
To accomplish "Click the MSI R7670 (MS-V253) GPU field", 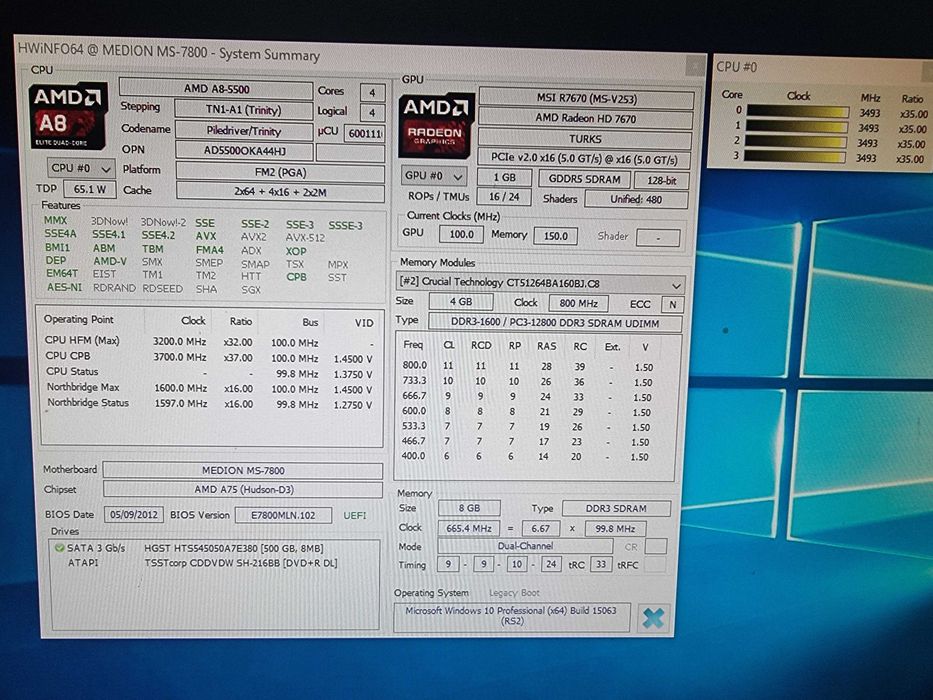I will point(586,98).
